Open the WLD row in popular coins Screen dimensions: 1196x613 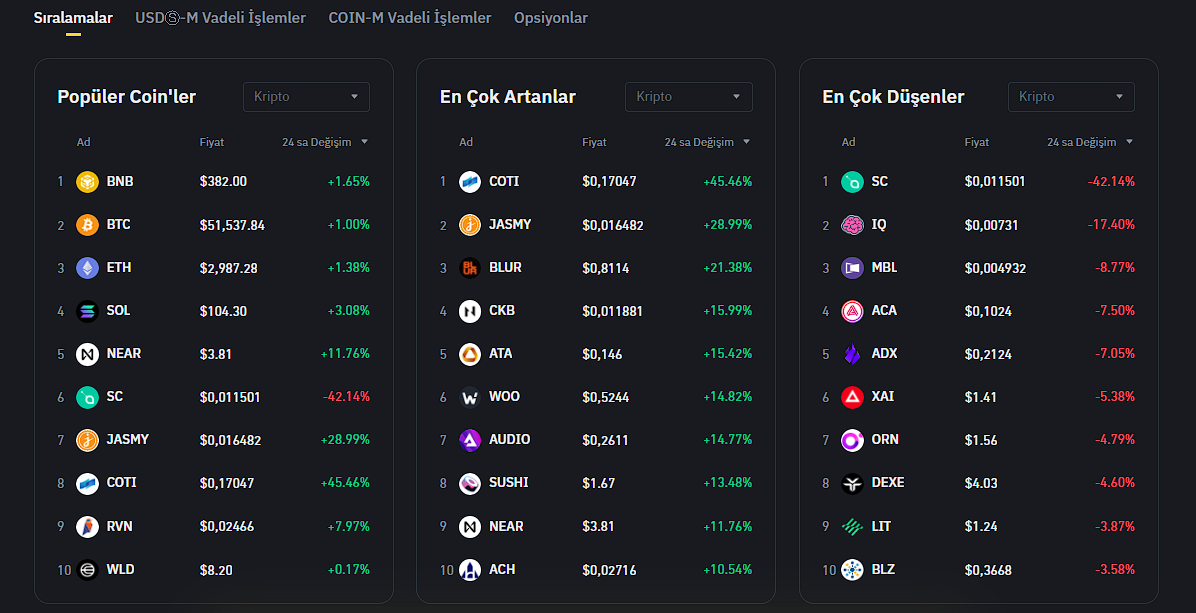[x=120, y=570]
